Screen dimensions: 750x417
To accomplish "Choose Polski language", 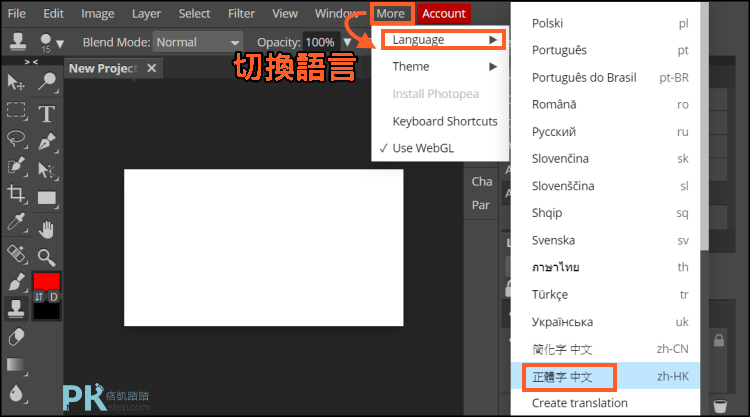I will point(606,23).
